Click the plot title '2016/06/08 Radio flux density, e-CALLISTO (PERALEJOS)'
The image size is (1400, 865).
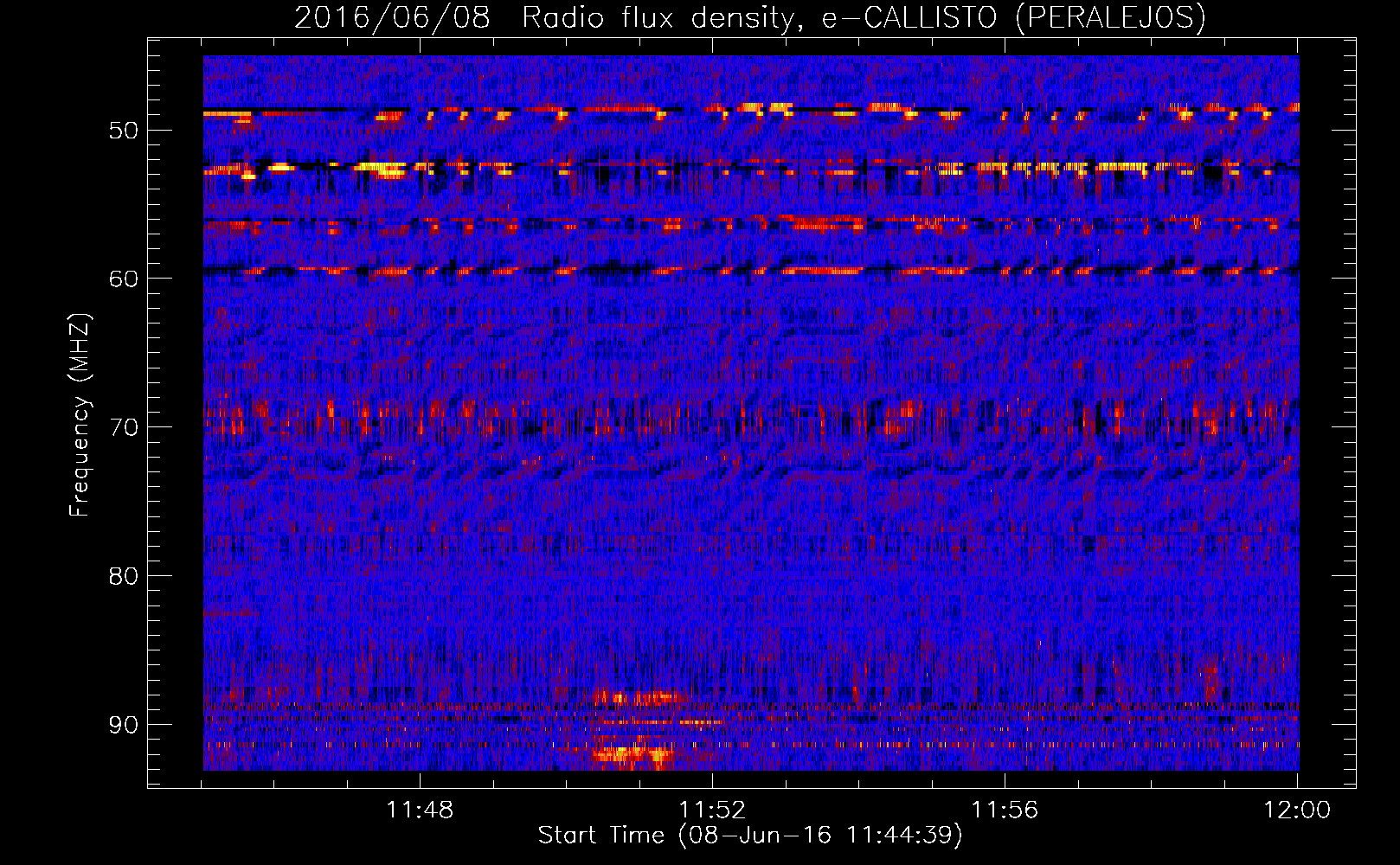click(749, 17)
